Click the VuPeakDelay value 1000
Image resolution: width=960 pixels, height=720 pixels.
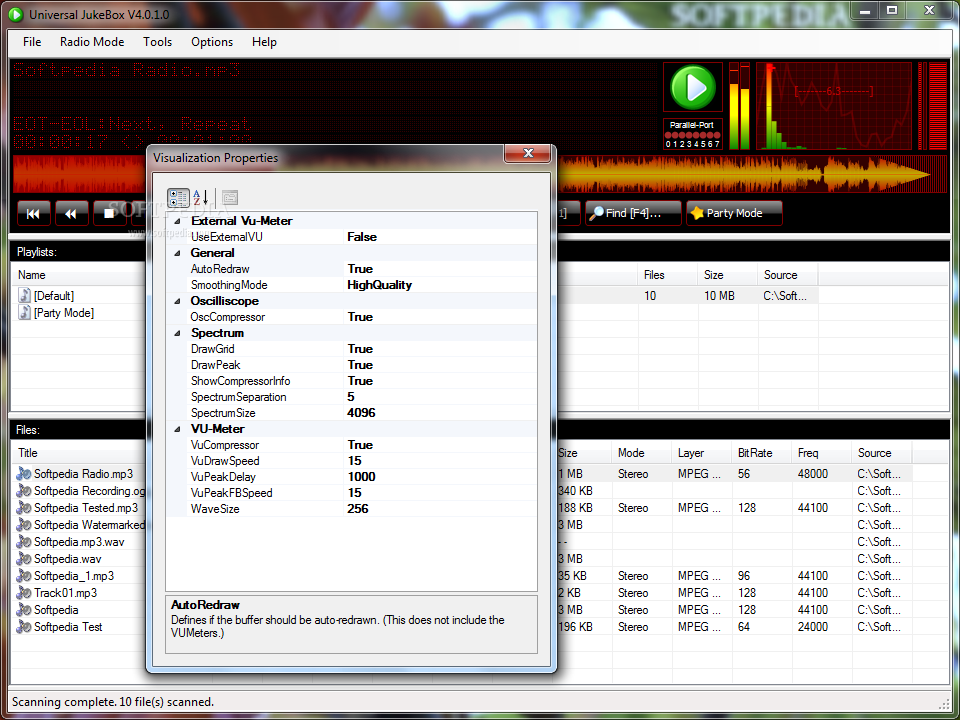(x=361, y=477)
